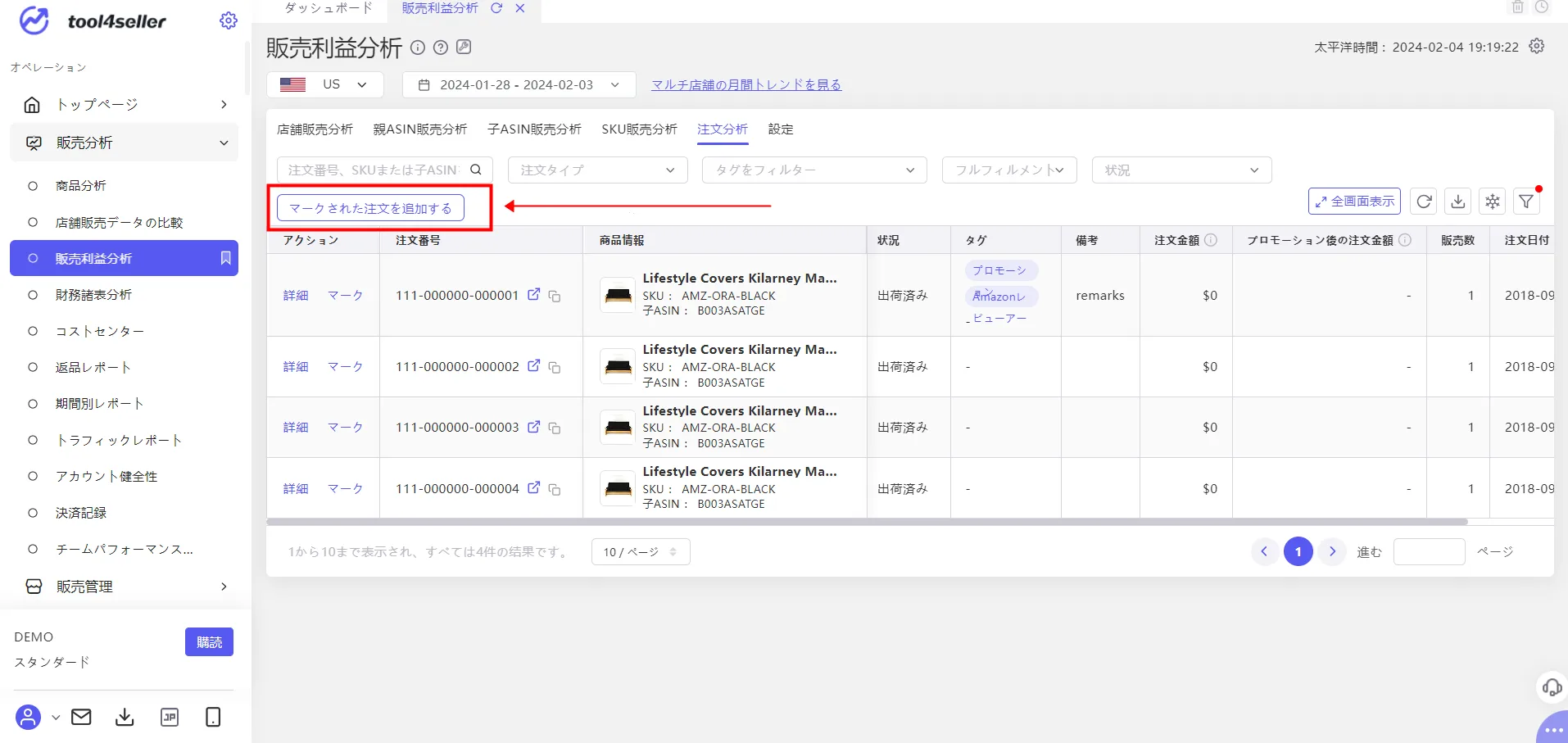Image resolution: width=1568 pixels, height=743 pixels.
Task: Open order 111-000000-000001 external link icon
Action: coord(534,294)
